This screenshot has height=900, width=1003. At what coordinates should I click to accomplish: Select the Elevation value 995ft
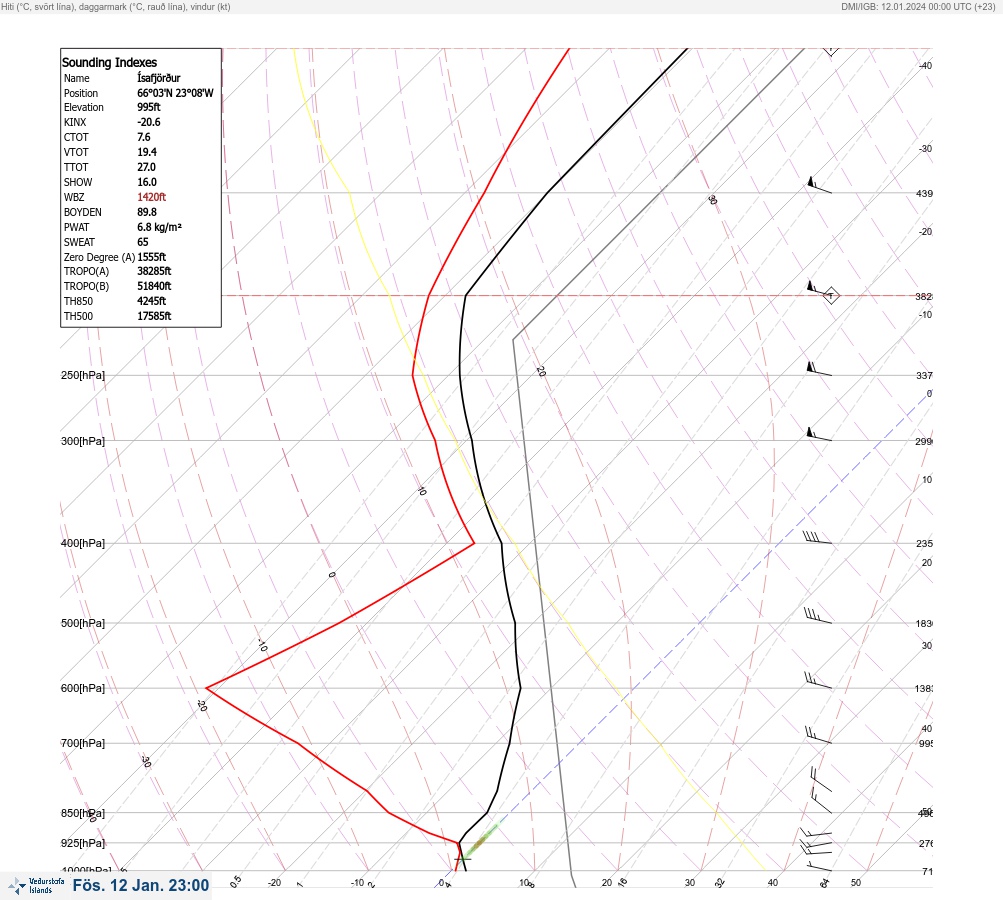148,107
